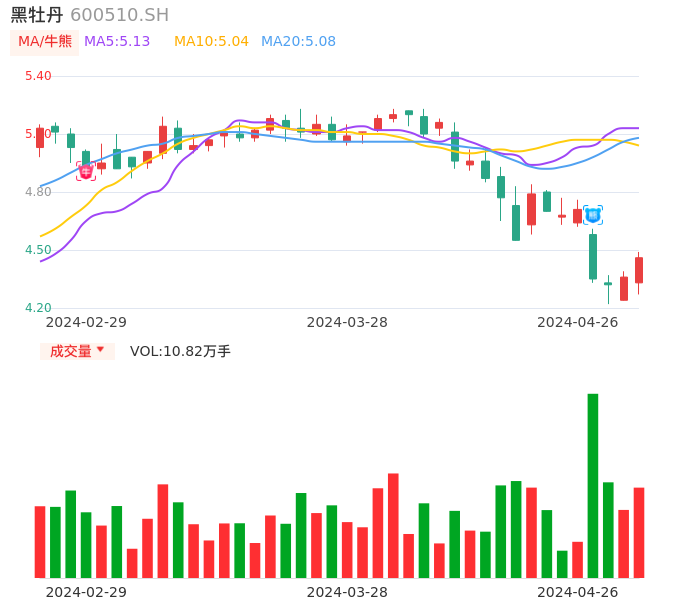Click the MA5:5.13 legend label

117,42
